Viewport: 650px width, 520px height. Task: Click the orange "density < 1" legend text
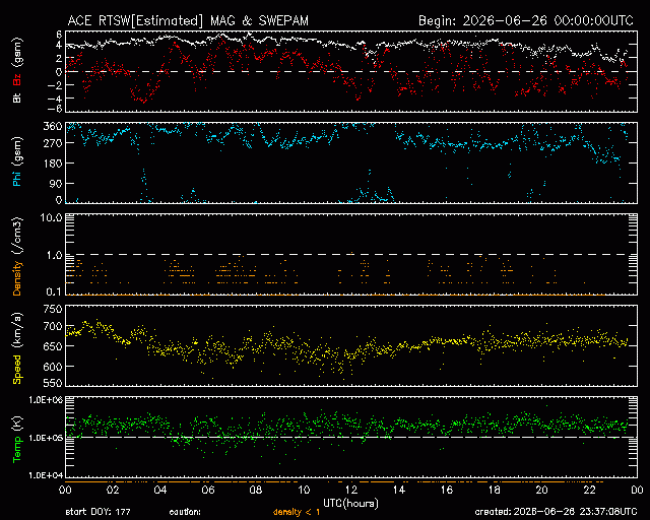pos(296,513)
